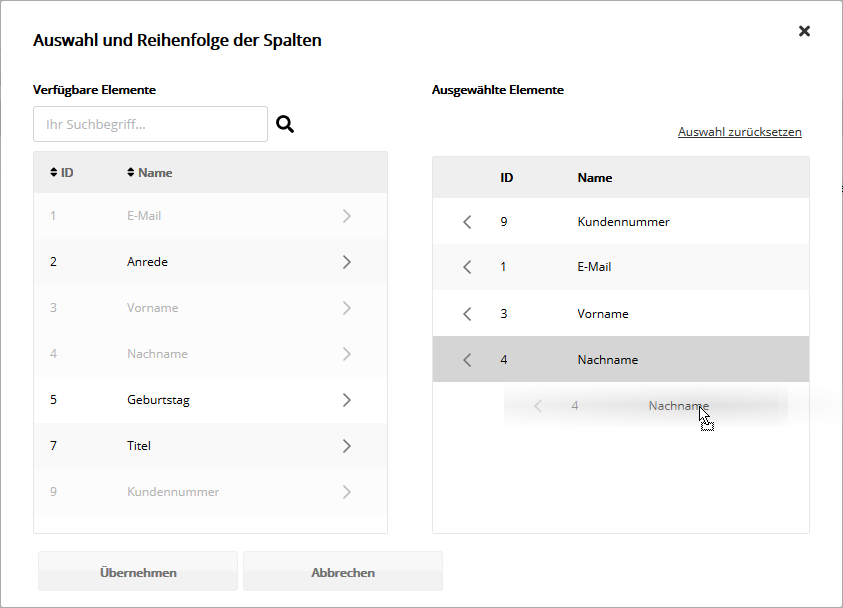Screen dimensions: 843x608
Task: Reset selection via Auswahl zurücksetzen link
Action: pos(739,132)
